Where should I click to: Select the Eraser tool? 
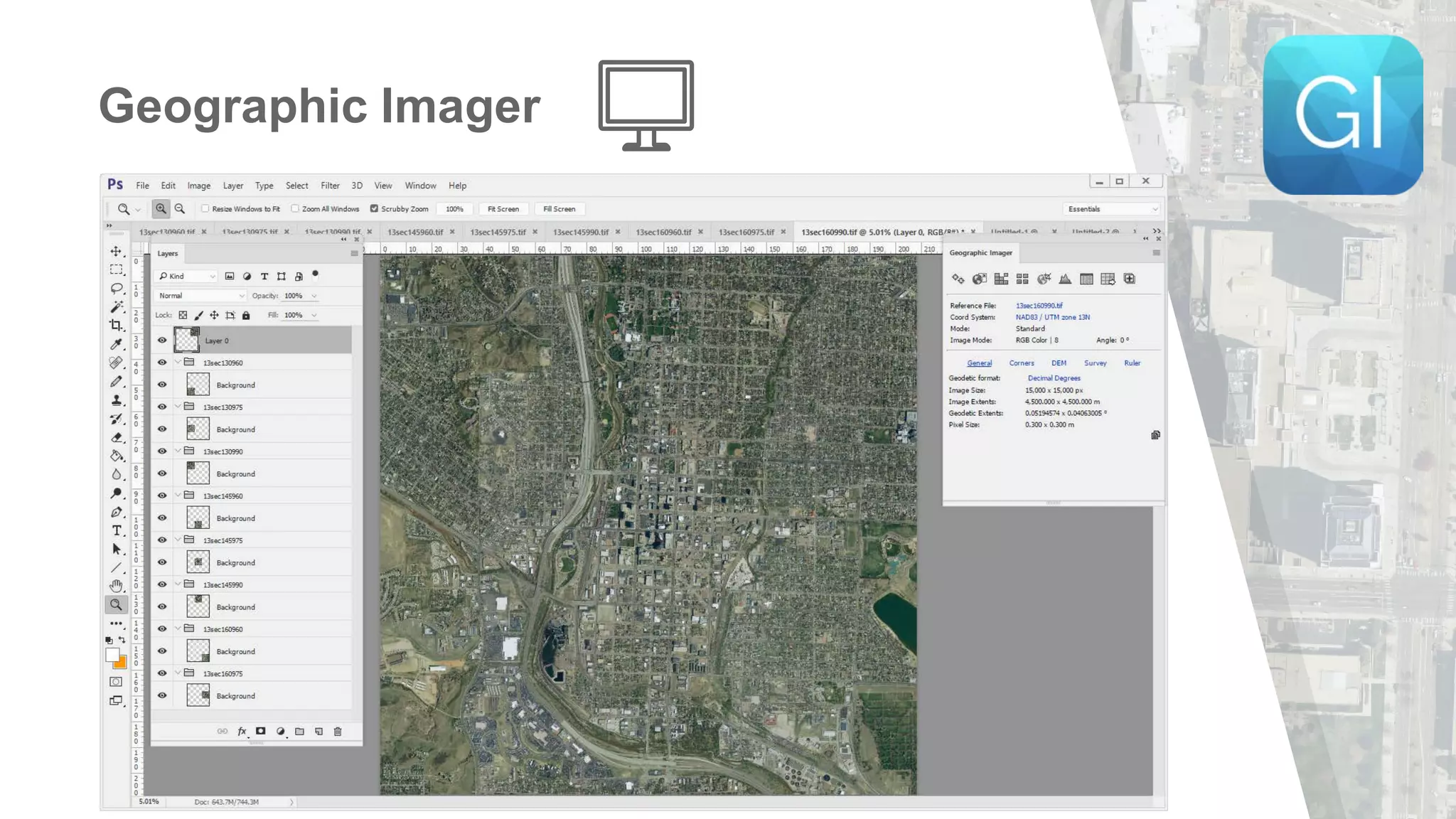click(116, 438)
